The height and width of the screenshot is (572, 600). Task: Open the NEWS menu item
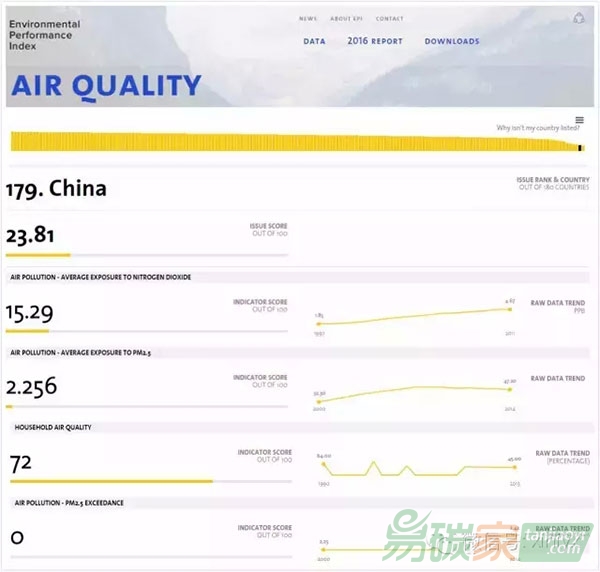(x=308, y=19)
